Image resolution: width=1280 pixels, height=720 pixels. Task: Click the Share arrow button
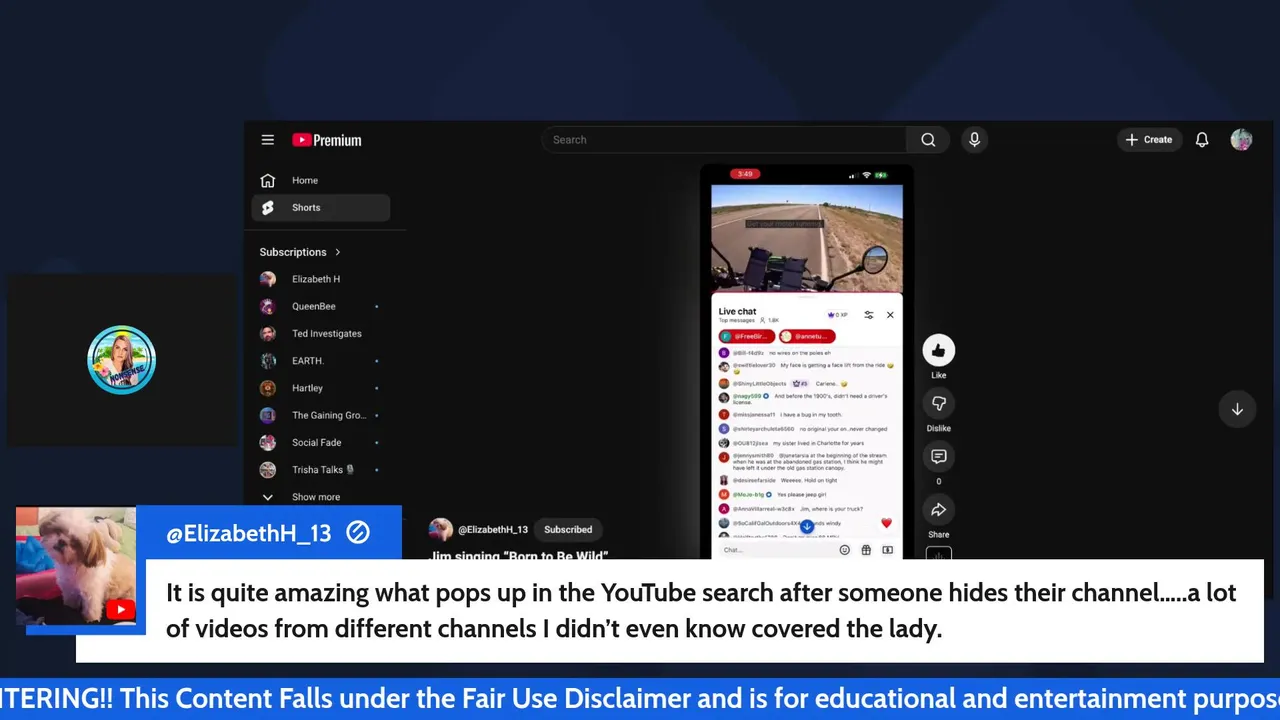tap(938, 510)
